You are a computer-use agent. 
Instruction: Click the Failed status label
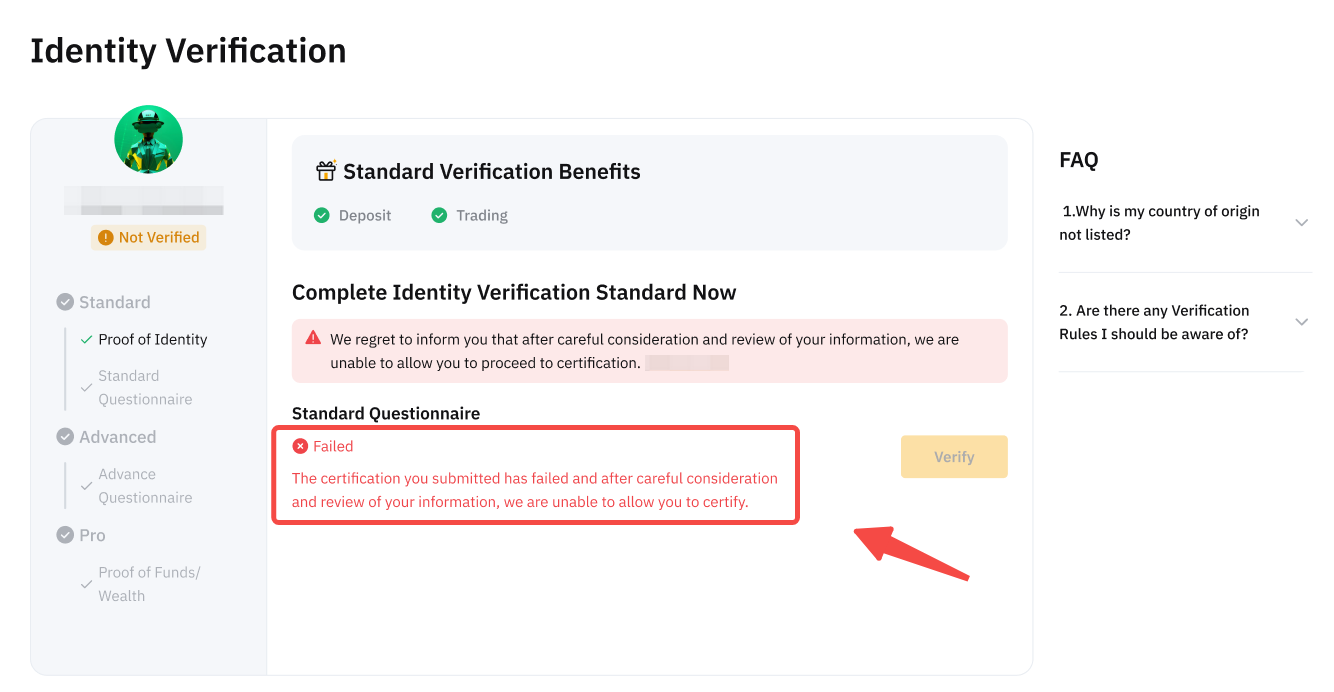[333, 446]
